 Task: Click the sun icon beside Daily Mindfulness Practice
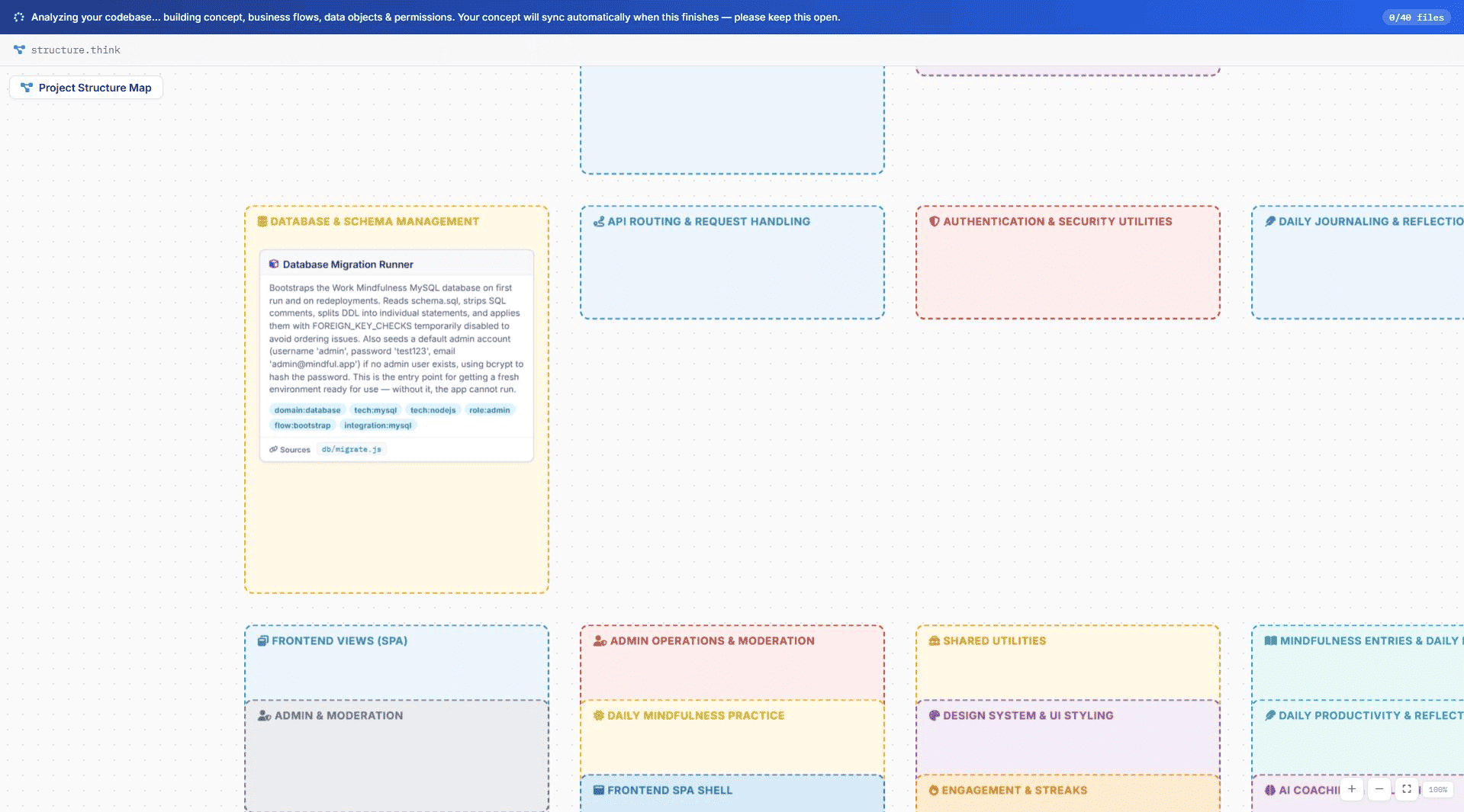[x=598, y=715]
